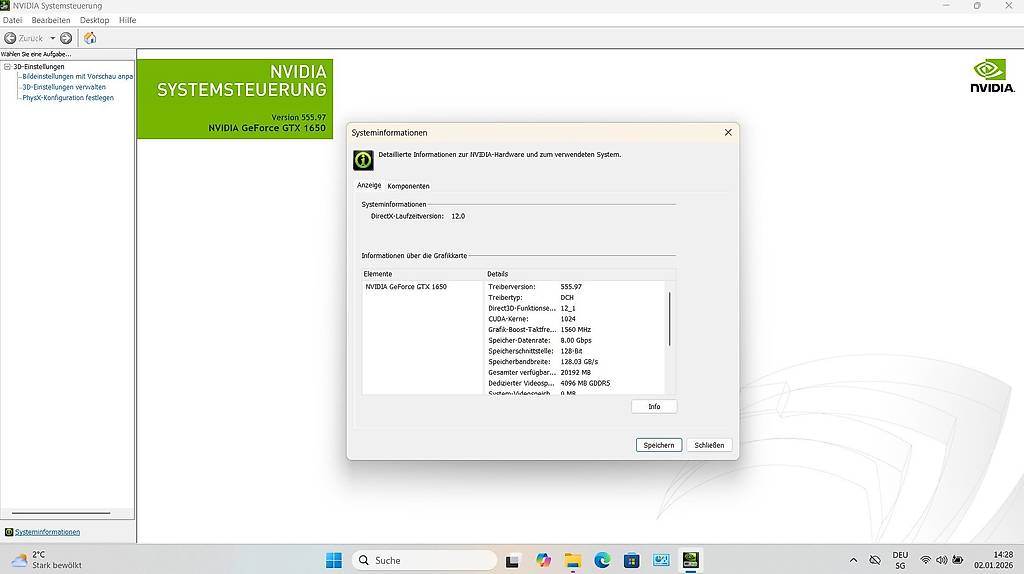Click the forward navigation arrow icon
1024x574 pixels.
pyautogui.click(x=66, y=38)
